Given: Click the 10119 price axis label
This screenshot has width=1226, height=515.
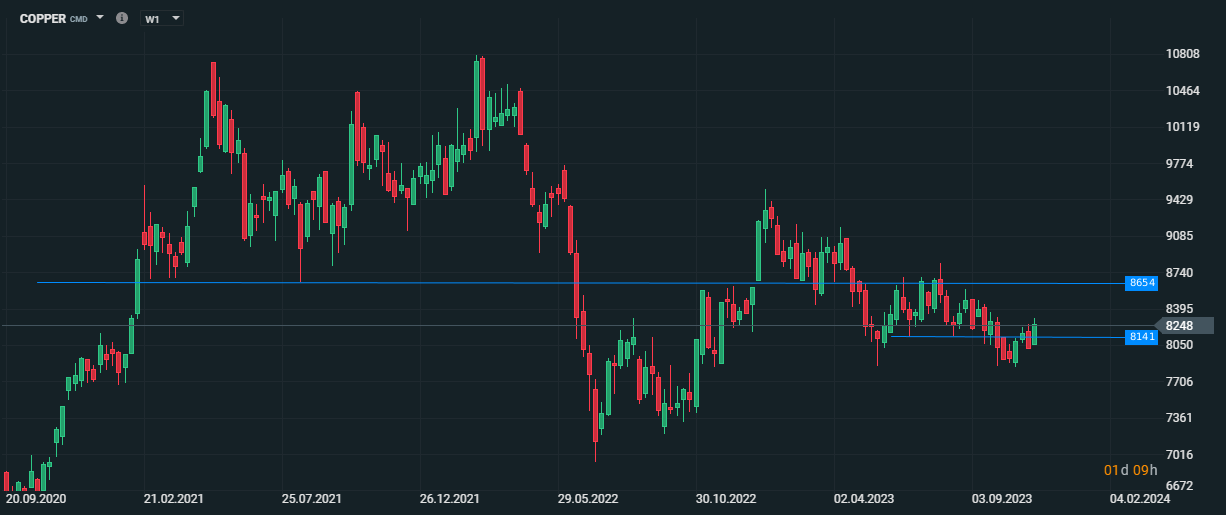Looking at the screenshot, I should [1183, 127].
